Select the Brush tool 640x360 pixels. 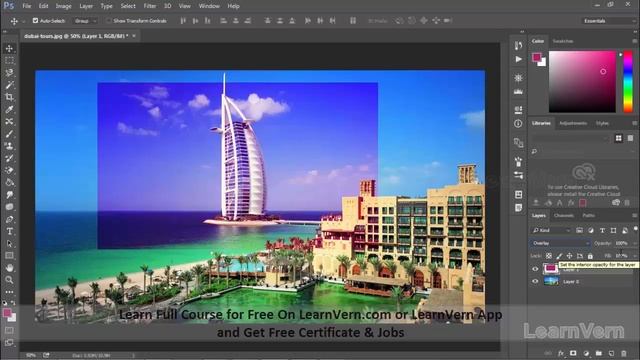[9, 134]
